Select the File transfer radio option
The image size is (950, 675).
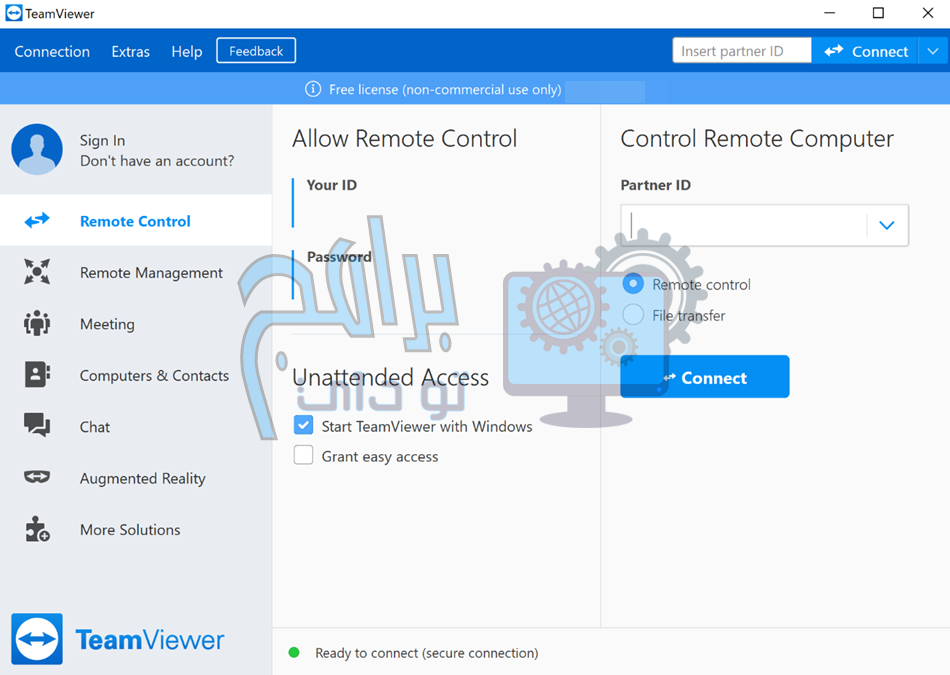[x=633, y=315]
